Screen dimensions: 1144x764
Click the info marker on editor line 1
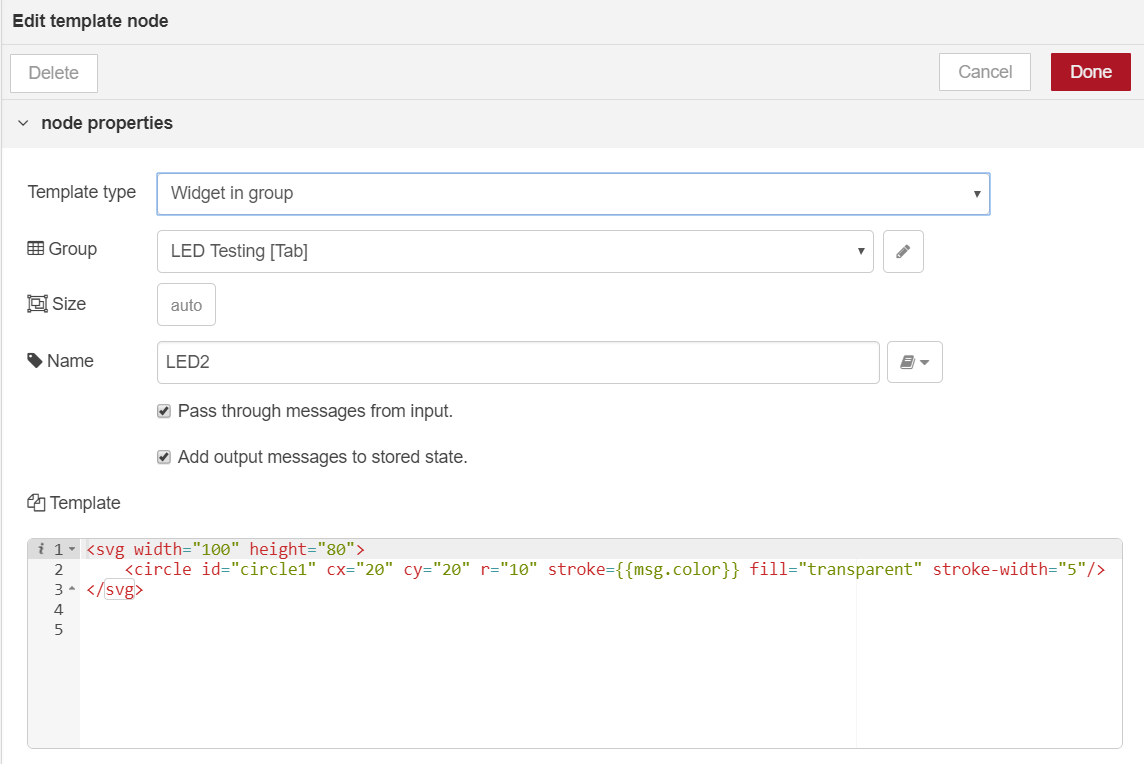(x=40, y=549)
